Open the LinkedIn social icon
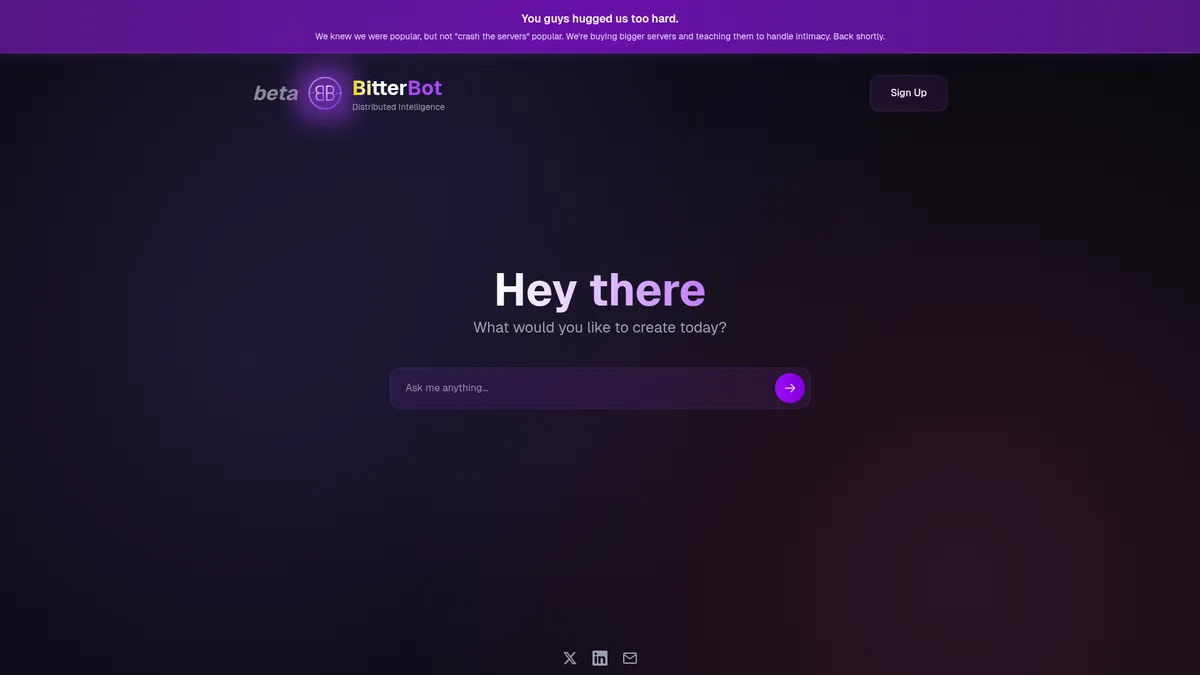Viewport: 1200px width, 675px height. [599, 657]
